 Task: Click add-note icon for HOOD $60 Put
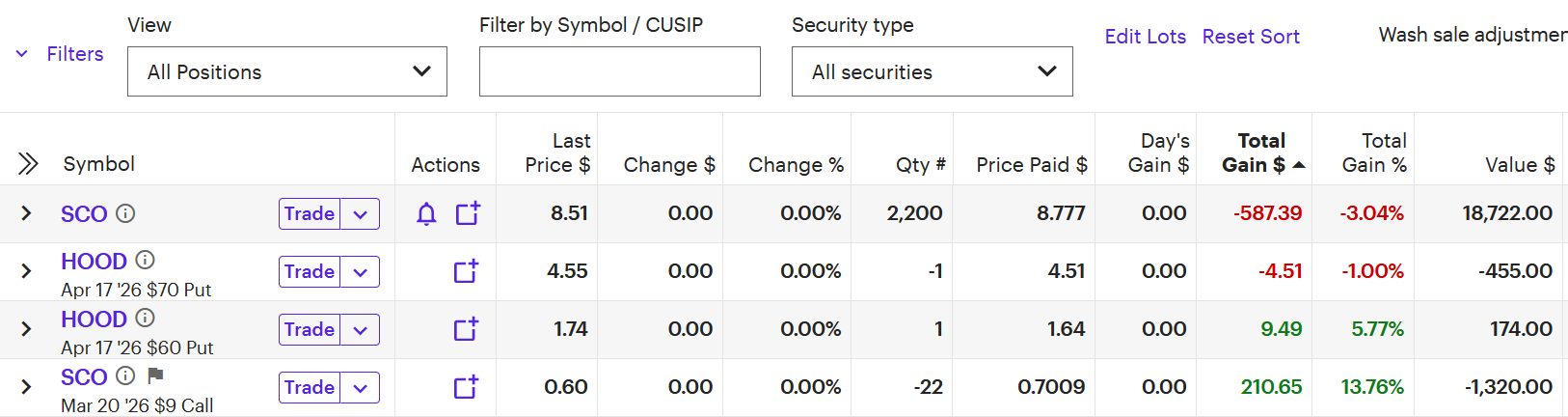click(467, 329)
